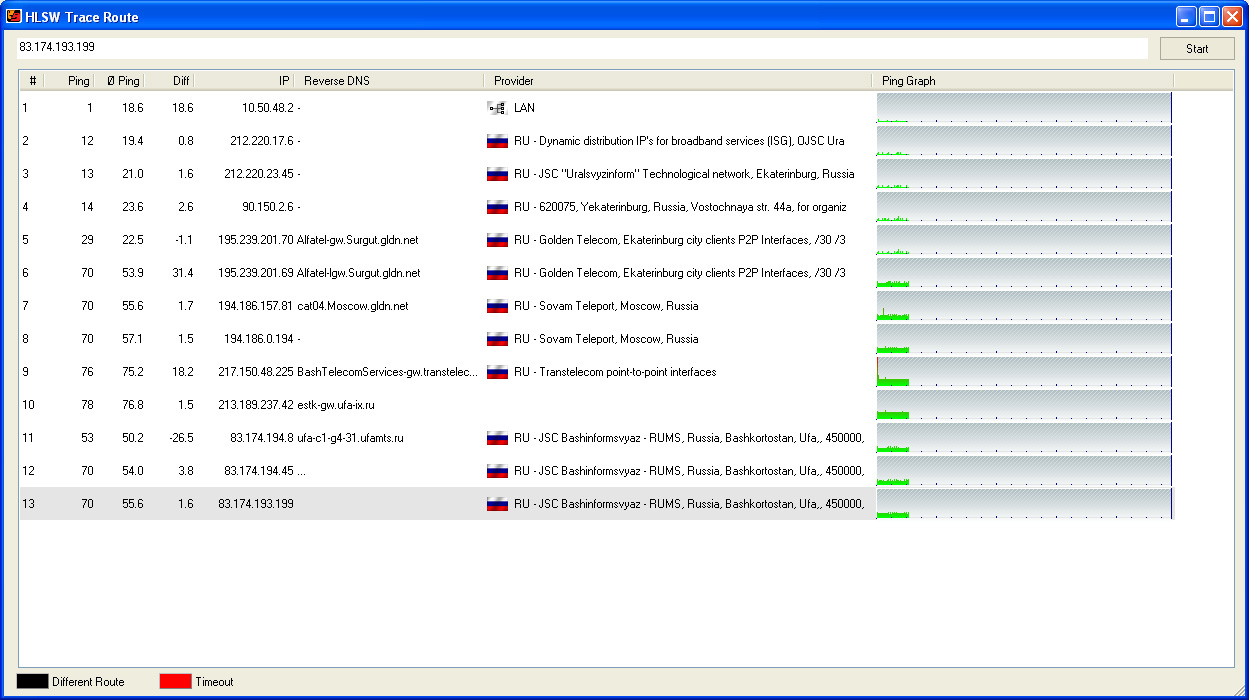Screen dimensions: 1249x700
Task: Click the flag icon in row 13
Action: coord(497,504)
